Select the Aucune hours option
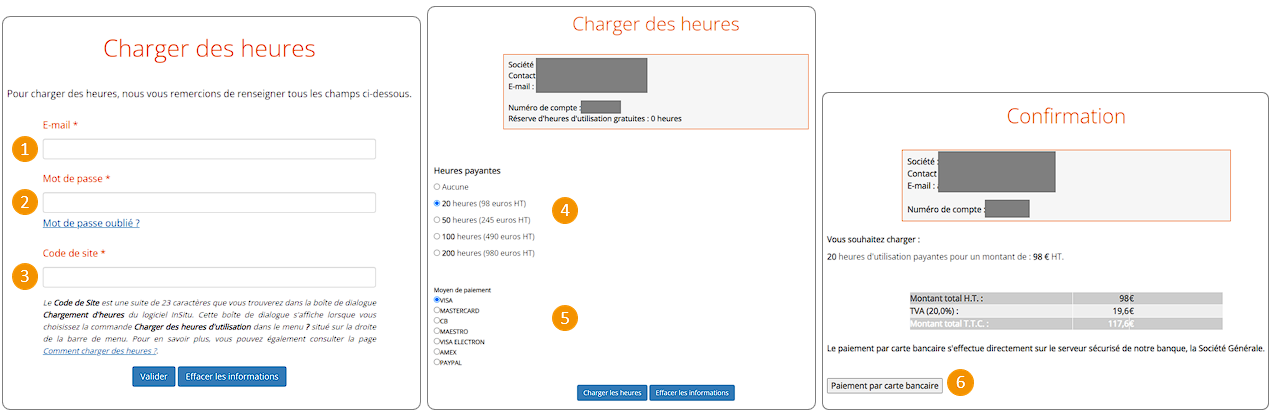 tap(436, 187)
